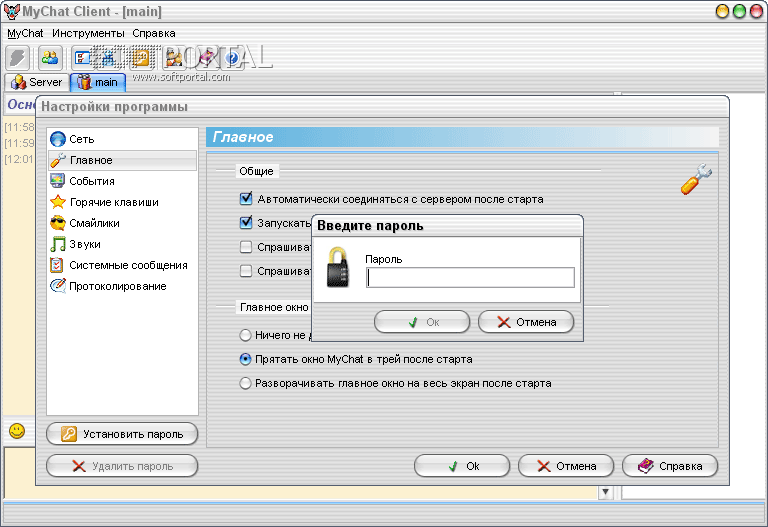The image size is (768, 527).
Task: Toggle the first Спрашивать checkbox
Action: pyautogui.click(x=246, y=247)
